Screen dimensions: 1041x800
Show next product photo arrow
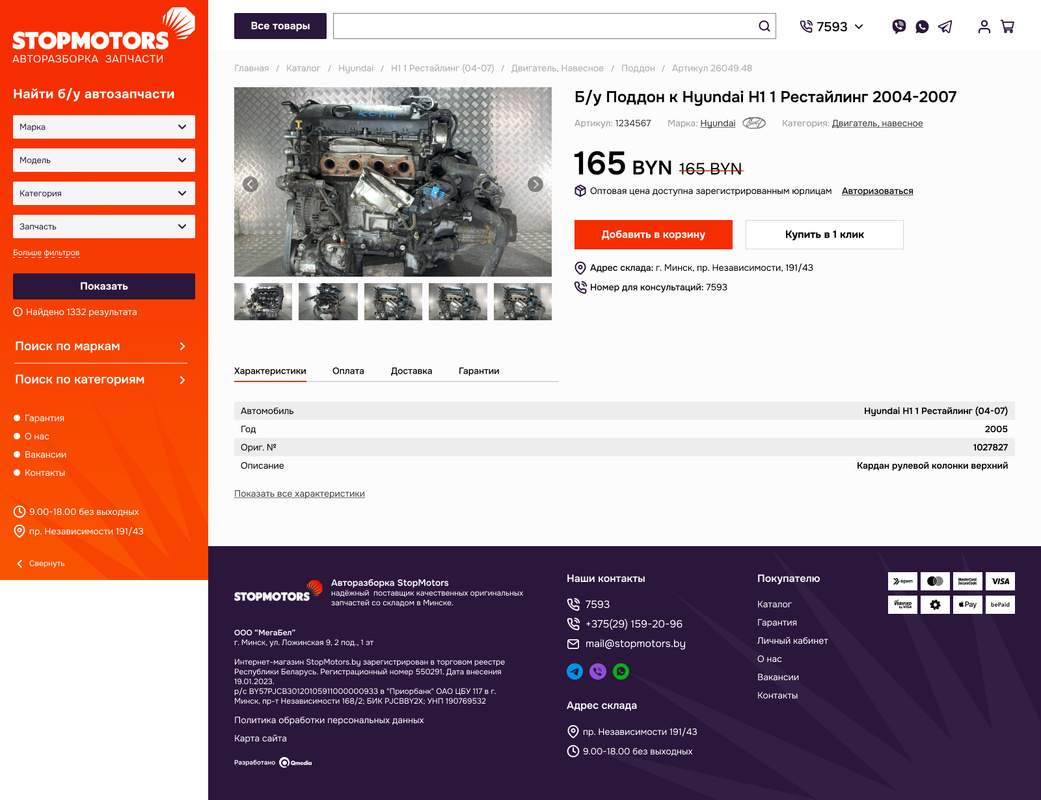click(x=535, y=184)
